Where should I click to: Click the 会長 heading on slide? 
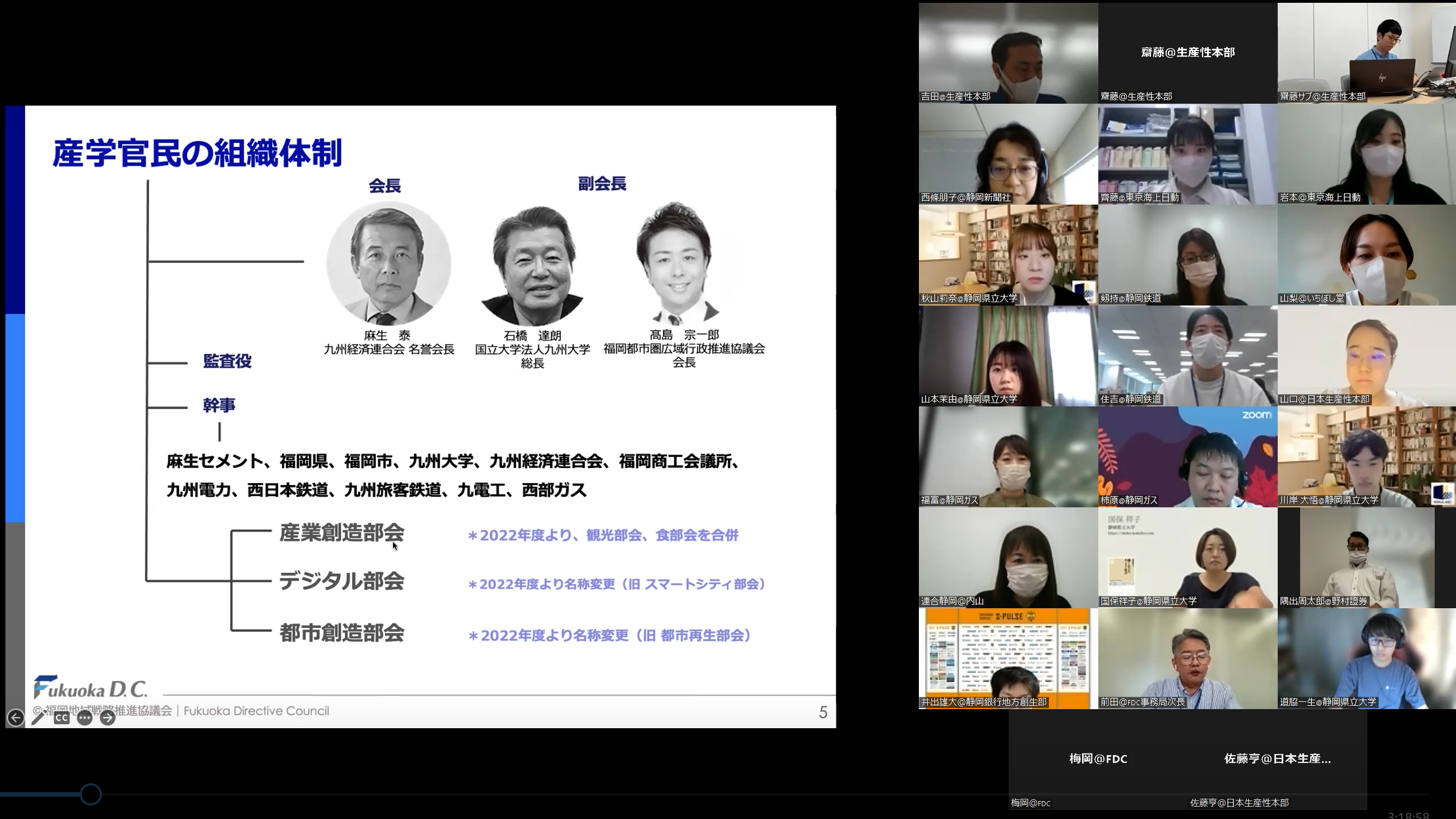click(x=385, y=186)
